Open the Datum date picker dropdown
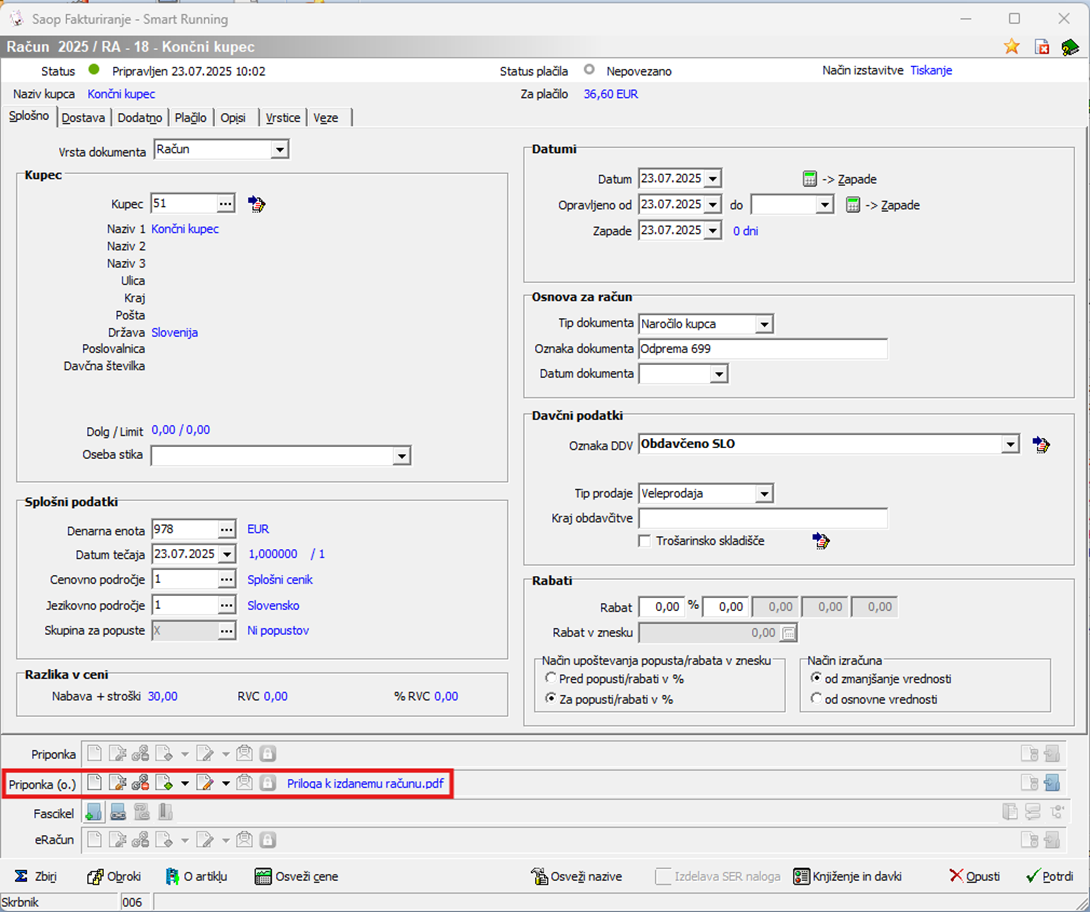This screenshot has width=1090, height=912. click(x=713, y=179)
